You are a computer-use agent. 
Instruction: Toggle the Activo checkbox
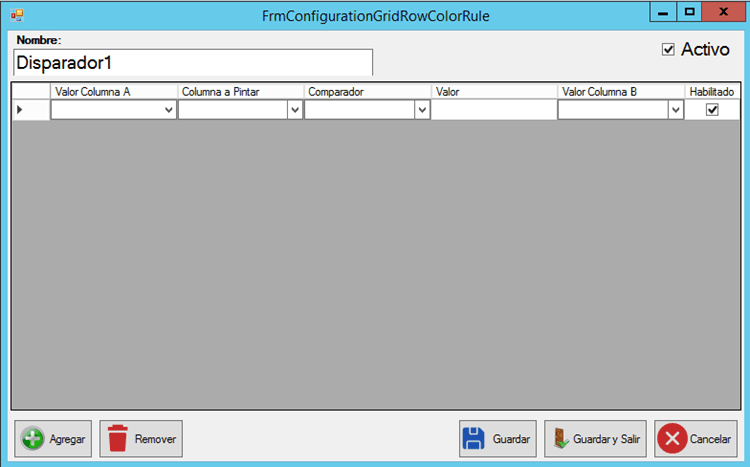point(668,50)
